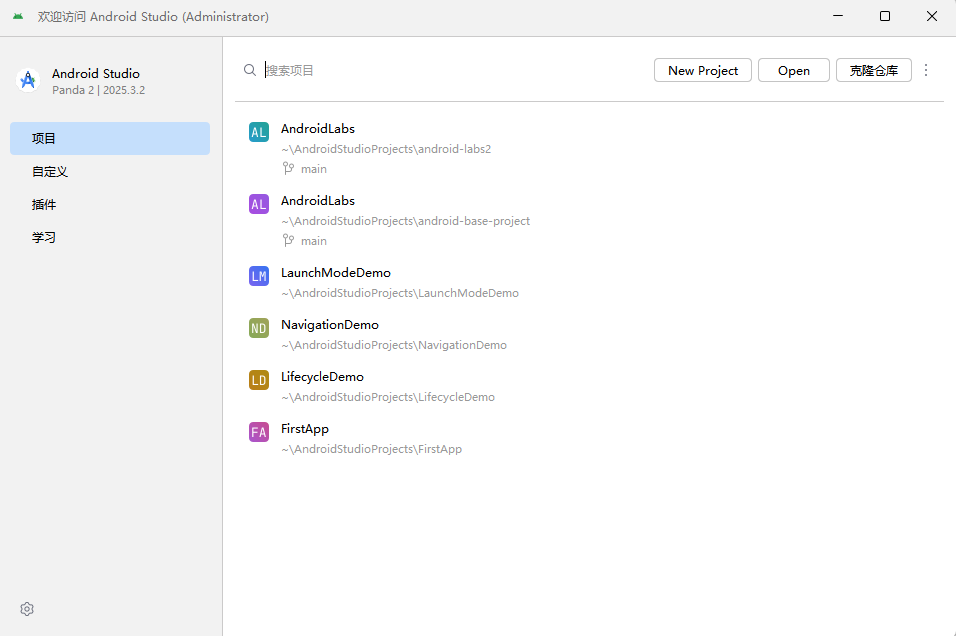Click the 克隆仓库 clone repository button
956x636 pixels.
coord(873,70)
